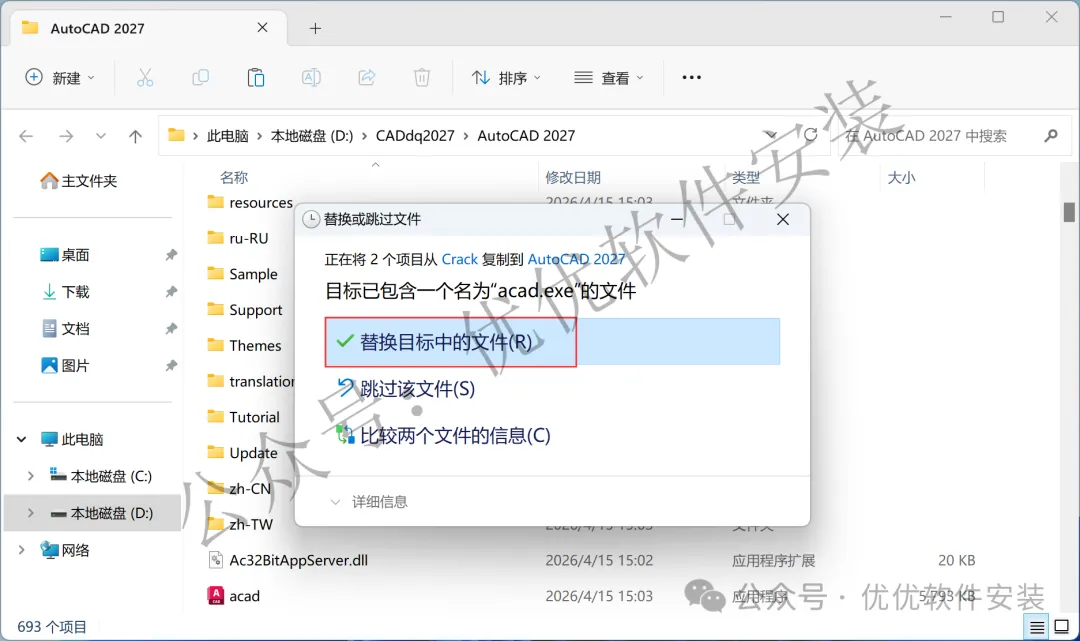Open the 新建 (New) dropdown
Viewport: 1080px width, 641px height.
click(60, 78)
